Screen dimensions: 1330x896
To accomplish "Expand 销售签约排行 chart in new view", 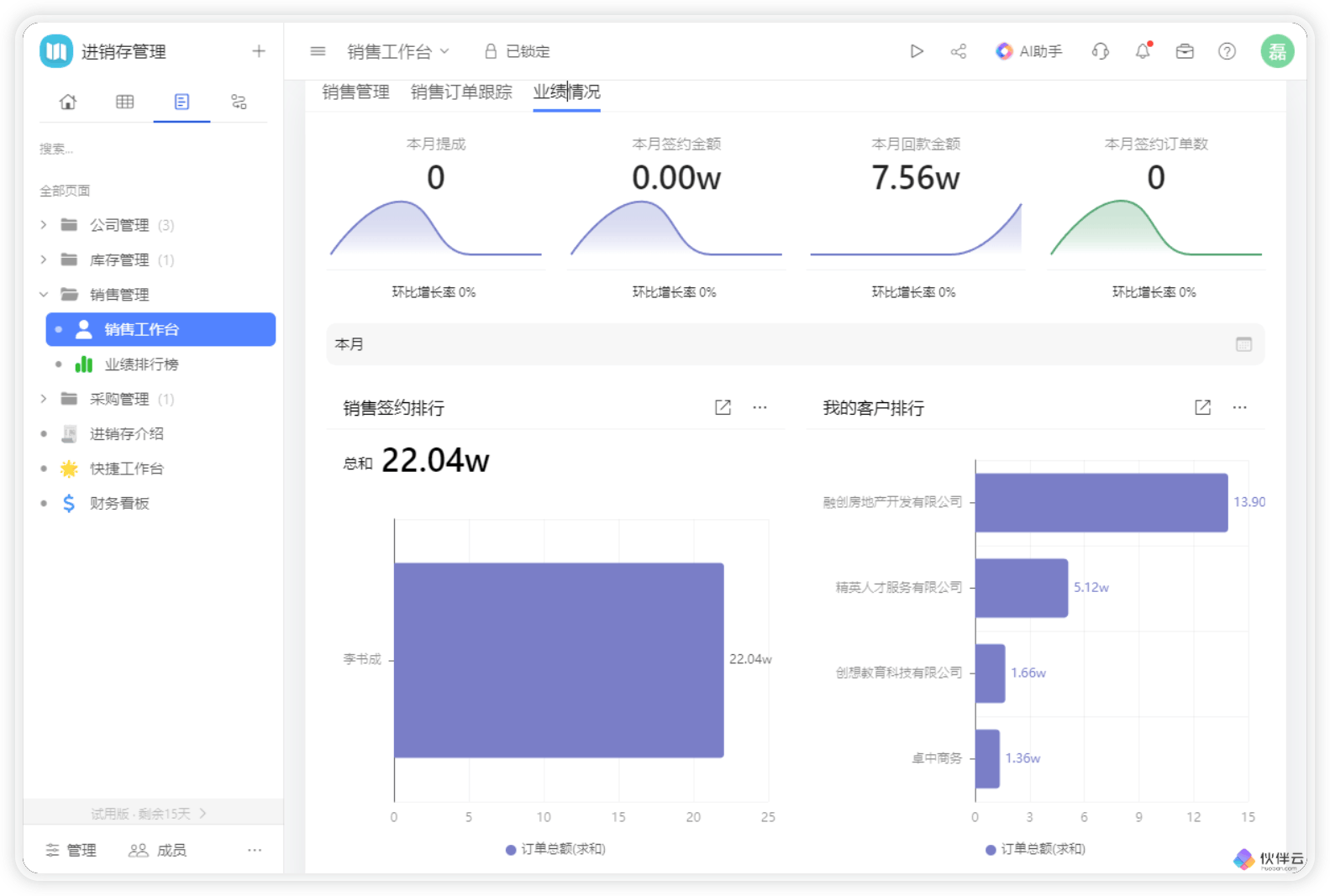I will pyautogui.click(x=723, y=407).
